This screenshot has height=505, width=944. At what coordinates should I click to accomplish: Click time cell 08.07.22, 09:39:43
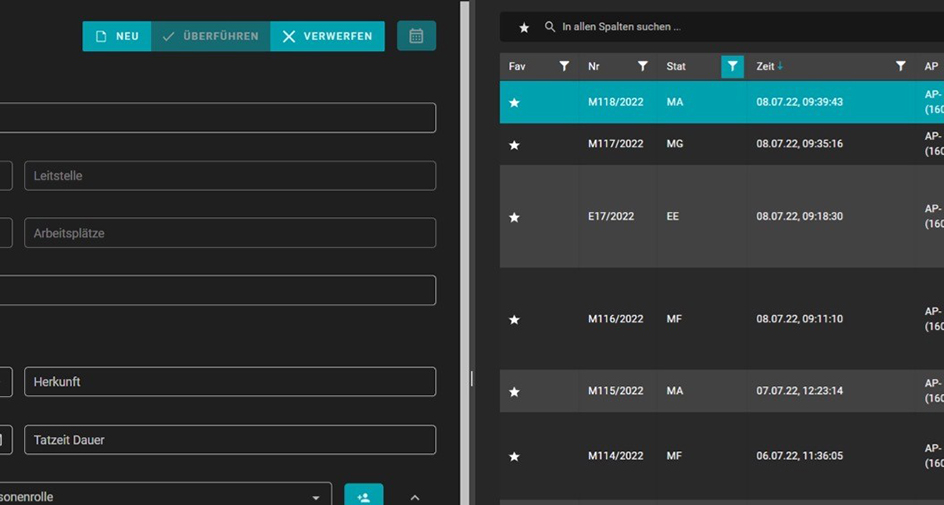click(800, 102)
